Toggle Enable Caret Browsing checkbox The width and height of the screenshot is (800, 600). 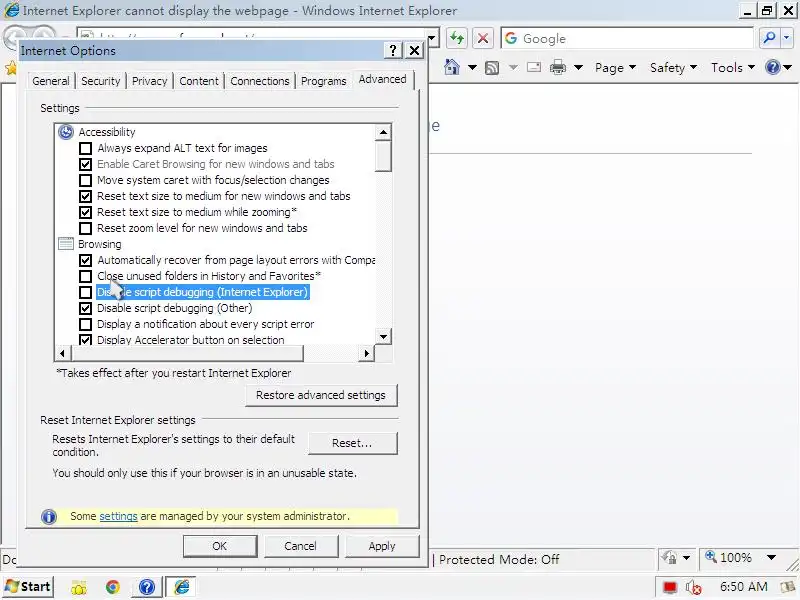[x=86, y=164]
